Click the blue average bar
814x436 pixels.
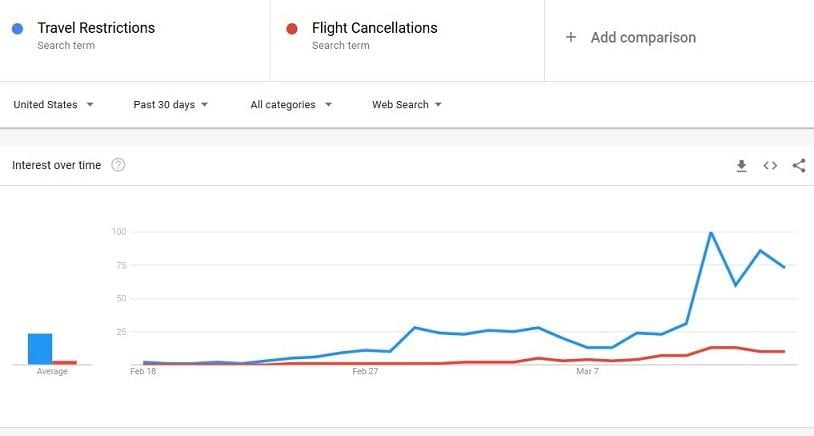click(40, 349)
